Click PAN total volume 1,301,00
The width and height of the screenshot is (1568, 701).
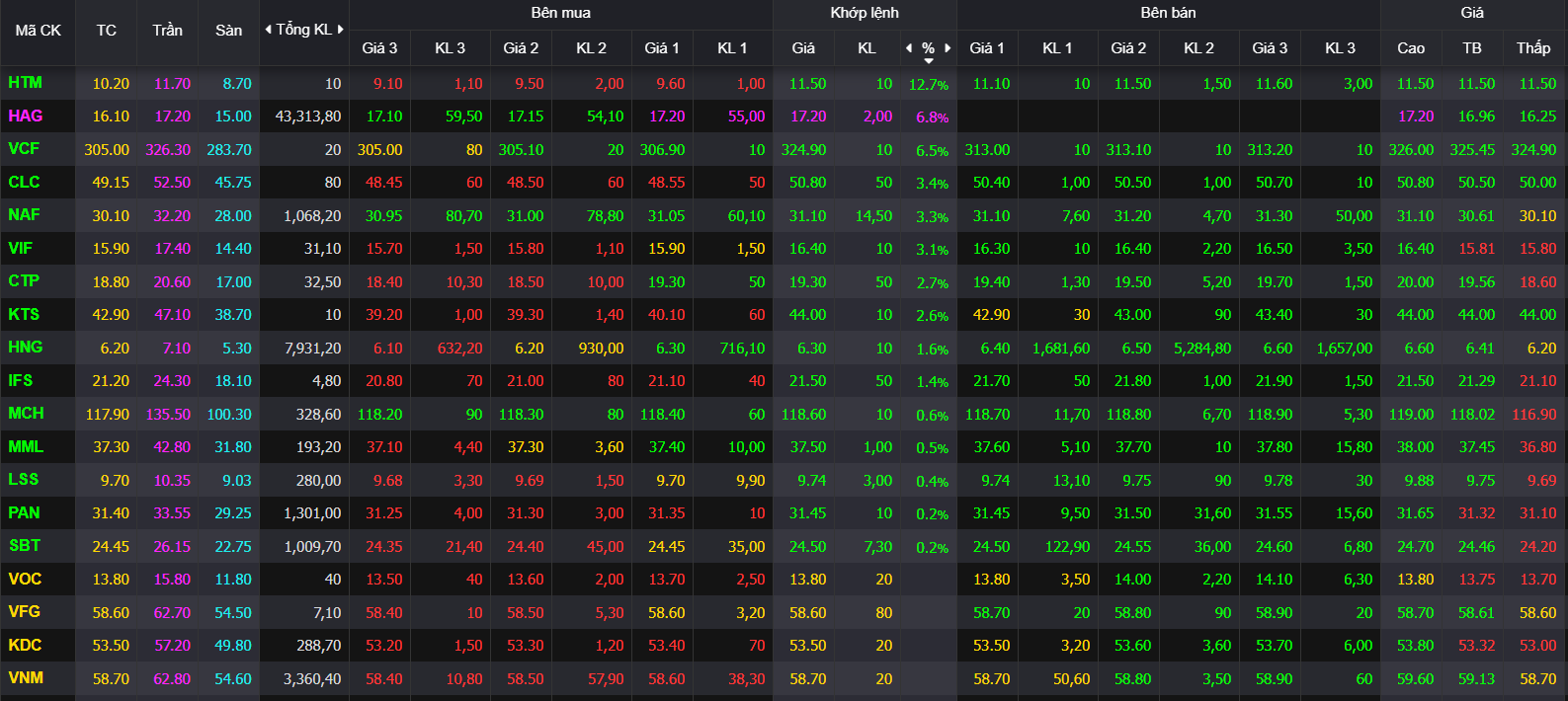point(312,513)
